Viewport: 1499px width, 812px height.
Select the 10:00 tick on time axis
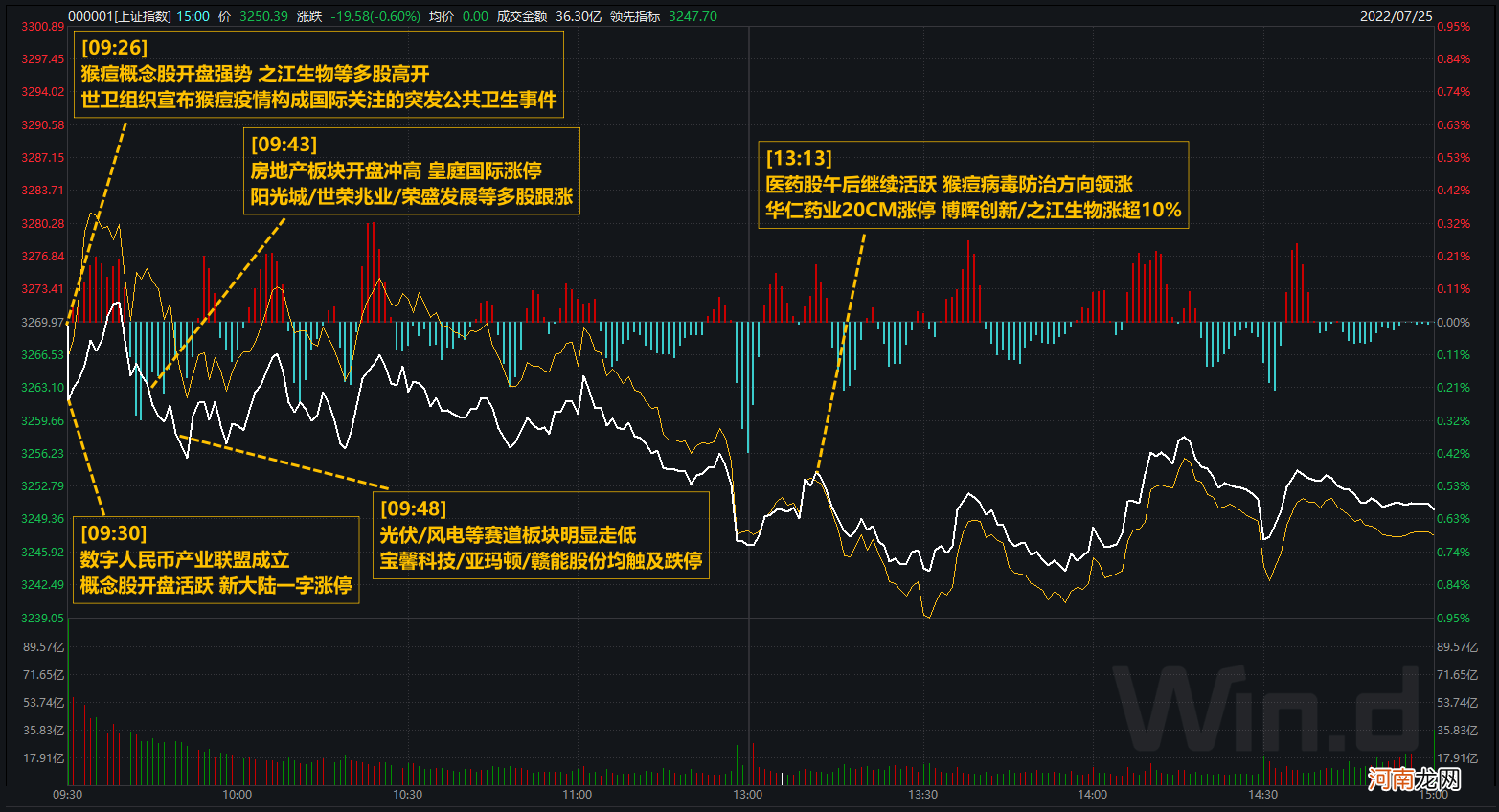pos(238,795)
